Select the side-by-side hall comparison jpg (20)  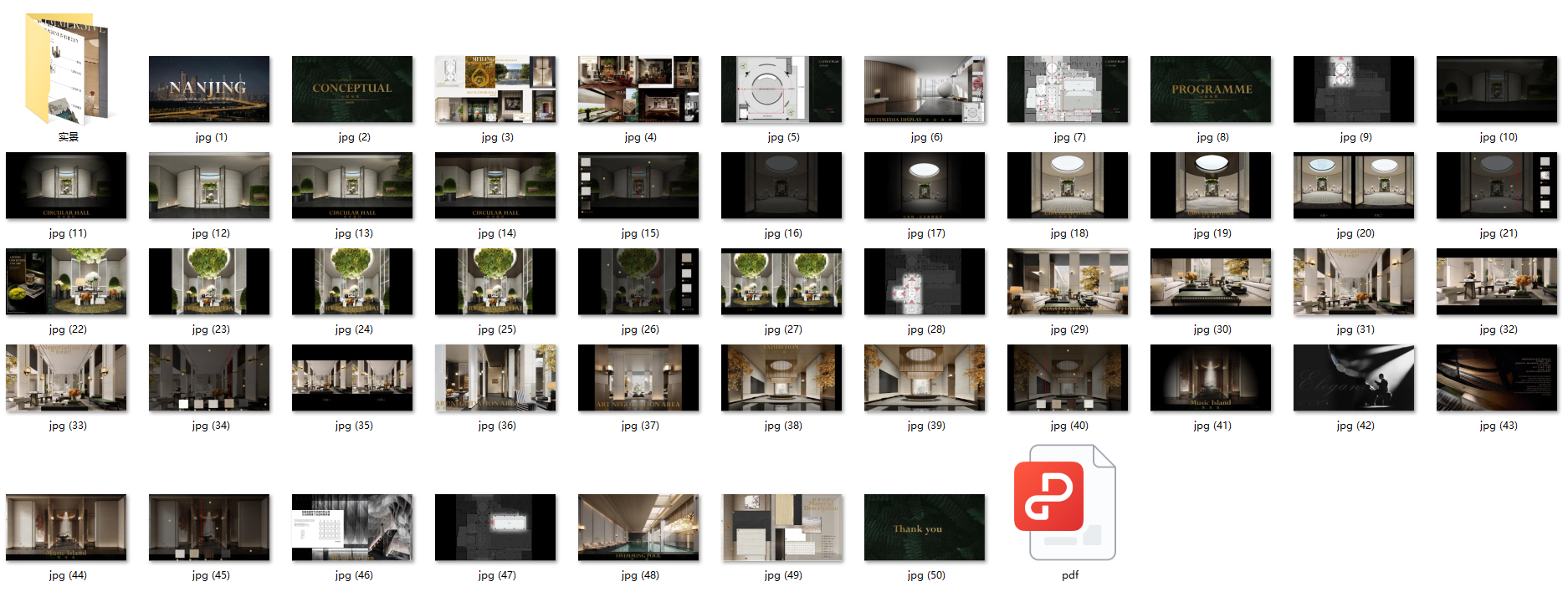coord(1354,186)
